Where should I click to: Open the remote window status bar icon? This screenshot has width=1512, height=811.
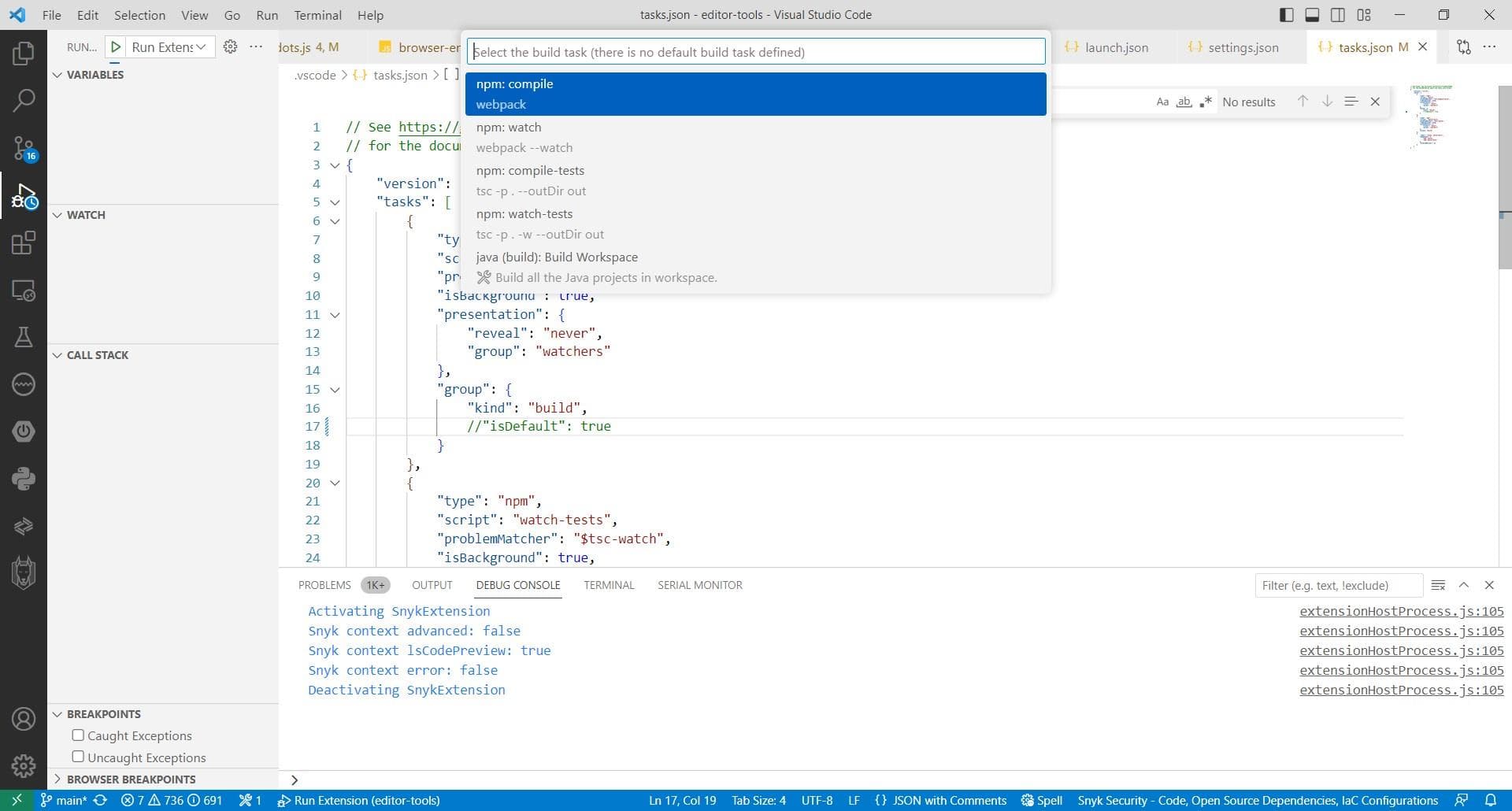(x=17, y=800)
